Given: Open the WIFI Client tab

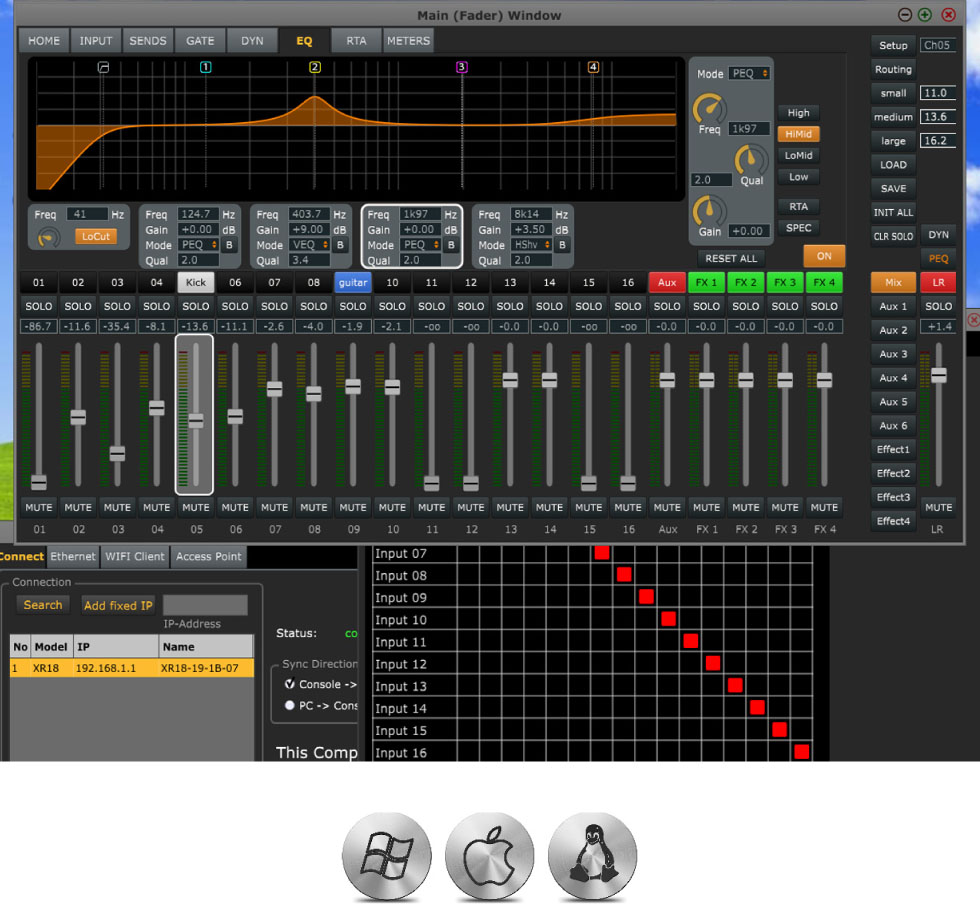Looking at the screenshot, I should [x=135, y=557].
